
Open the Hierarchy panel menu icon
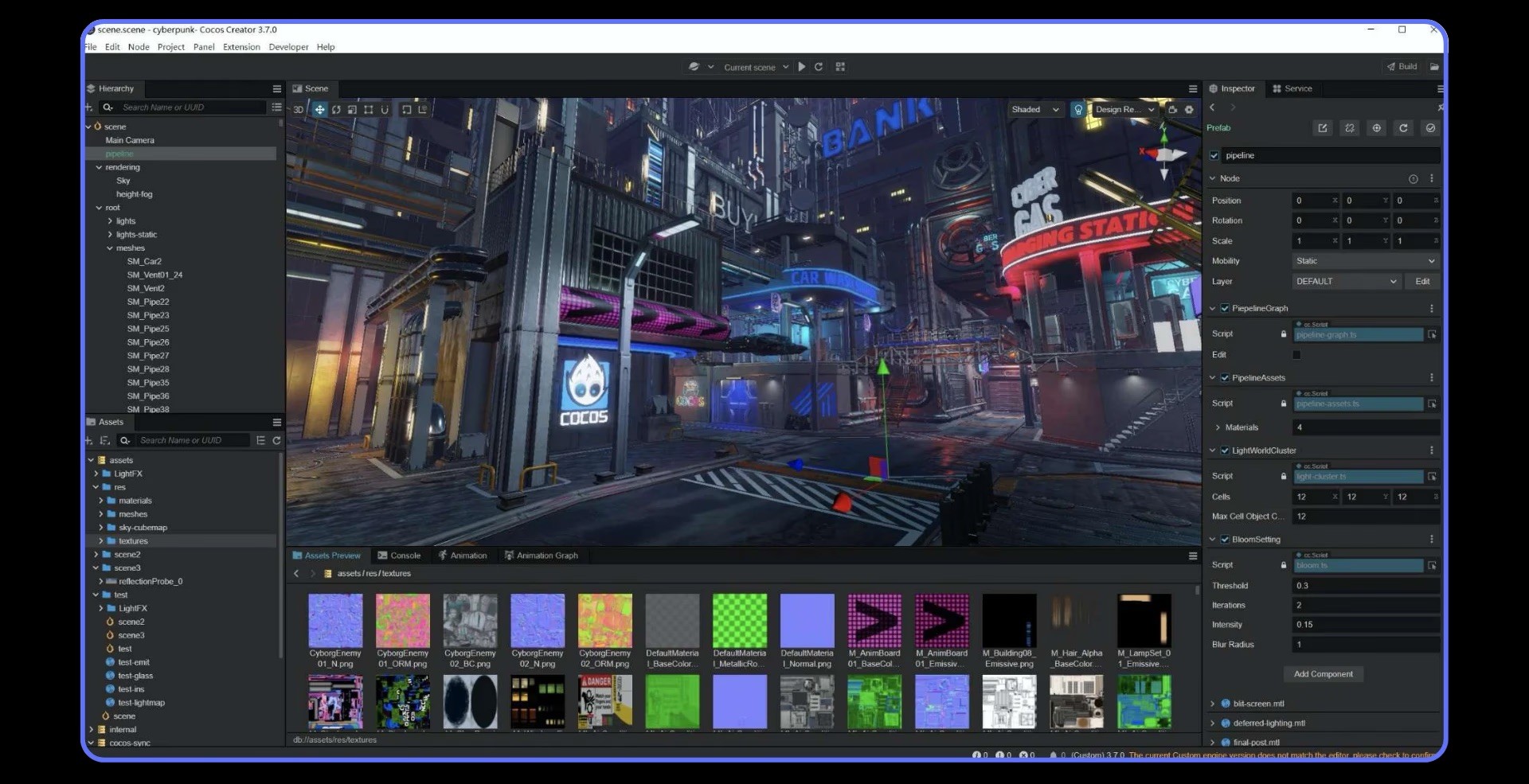[x=276, y=88]
